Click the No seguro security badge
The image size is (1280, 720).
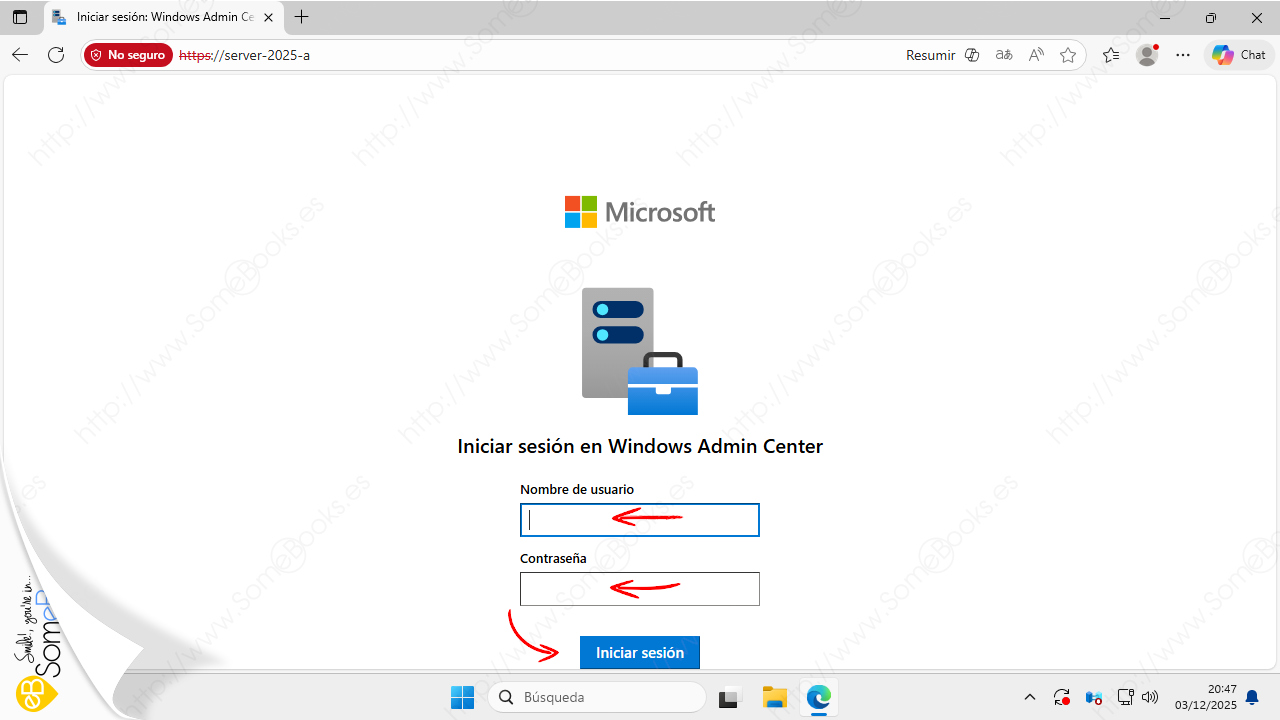[128, 55]
